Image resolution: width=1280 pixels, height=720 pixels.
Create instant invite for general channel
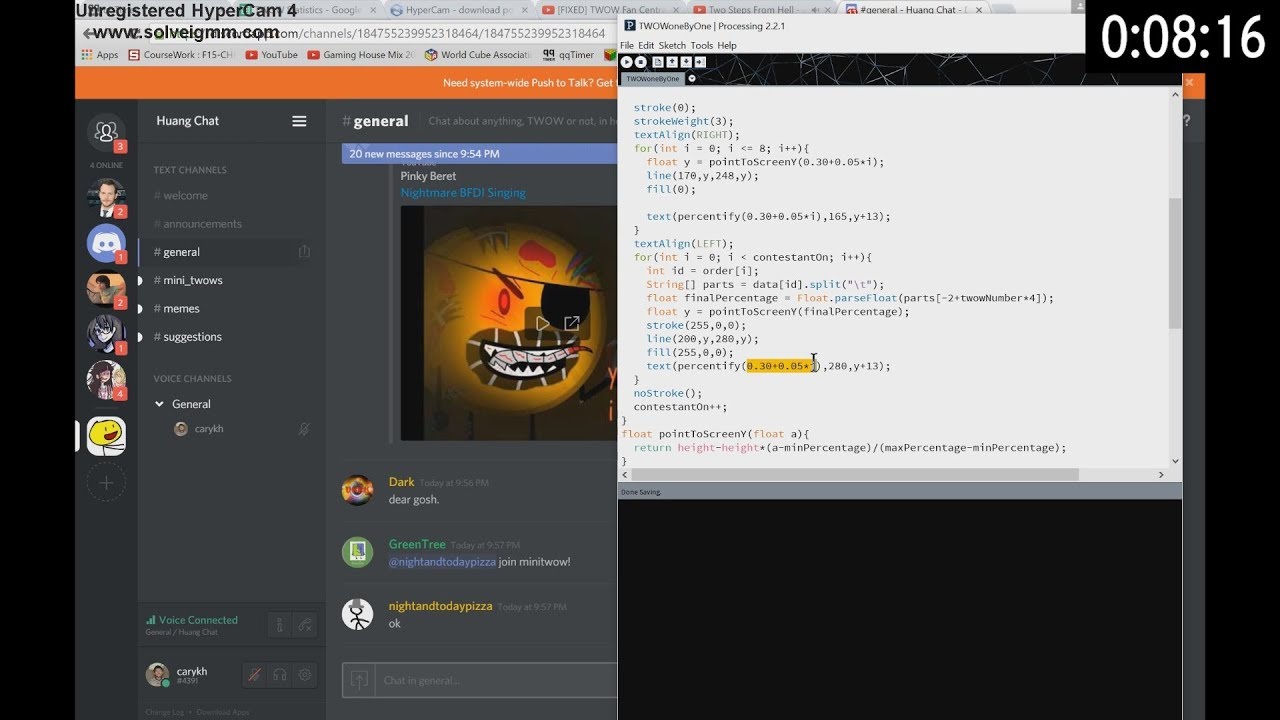(x=304, y=252)
